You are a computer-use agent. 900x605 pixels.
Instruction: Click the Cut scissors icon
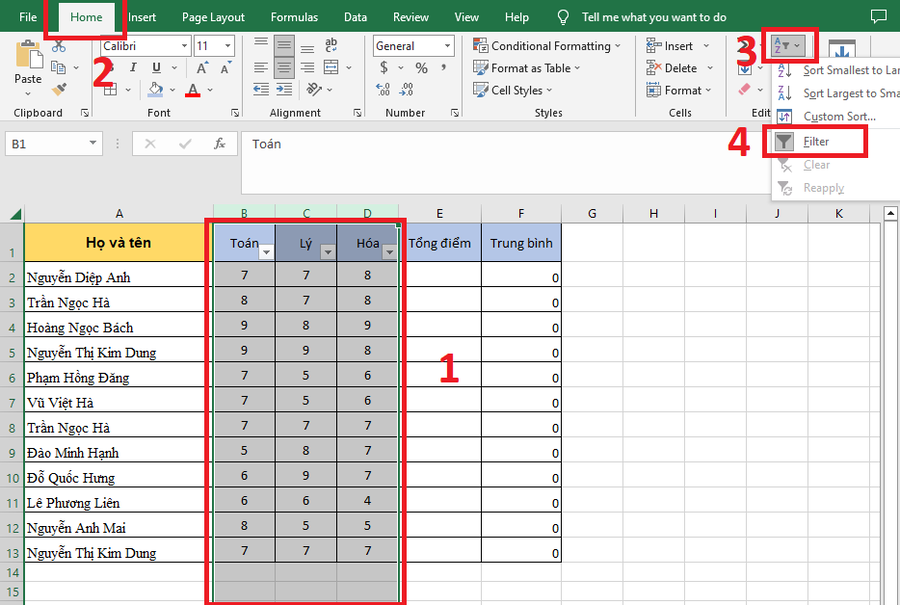pos(59,46)
